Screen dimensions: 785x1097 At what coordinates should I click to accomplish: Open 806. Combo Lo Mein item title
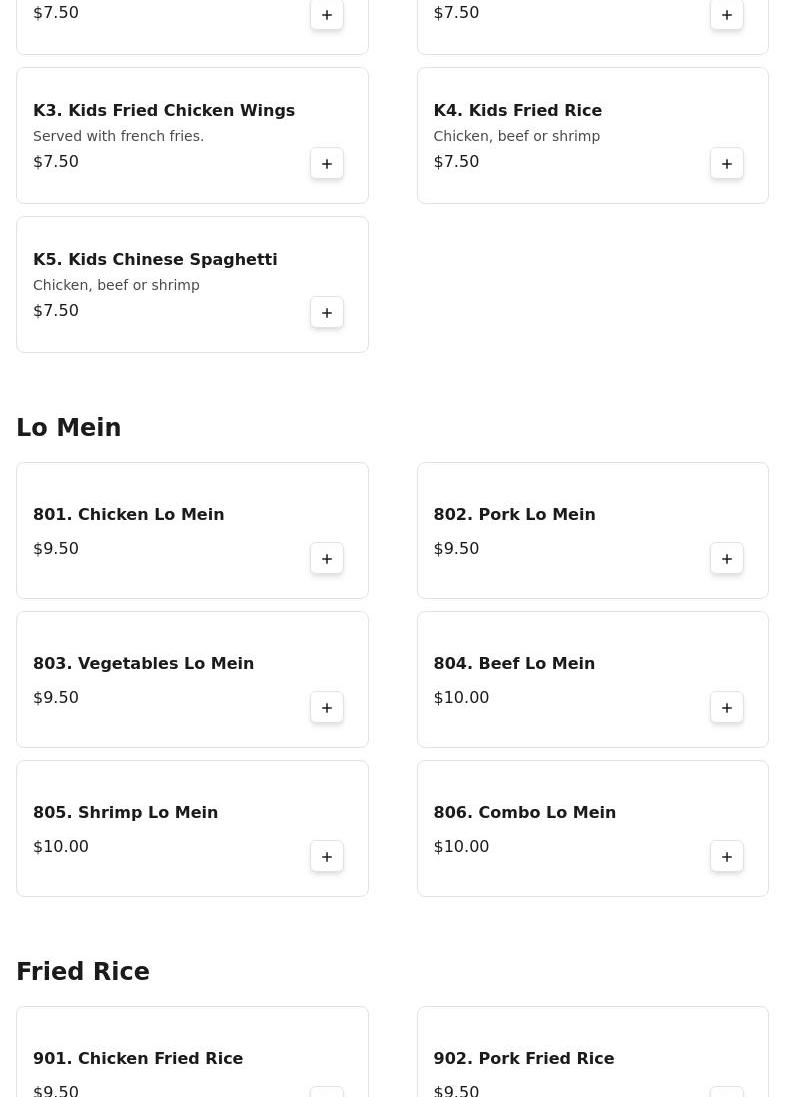525,812
